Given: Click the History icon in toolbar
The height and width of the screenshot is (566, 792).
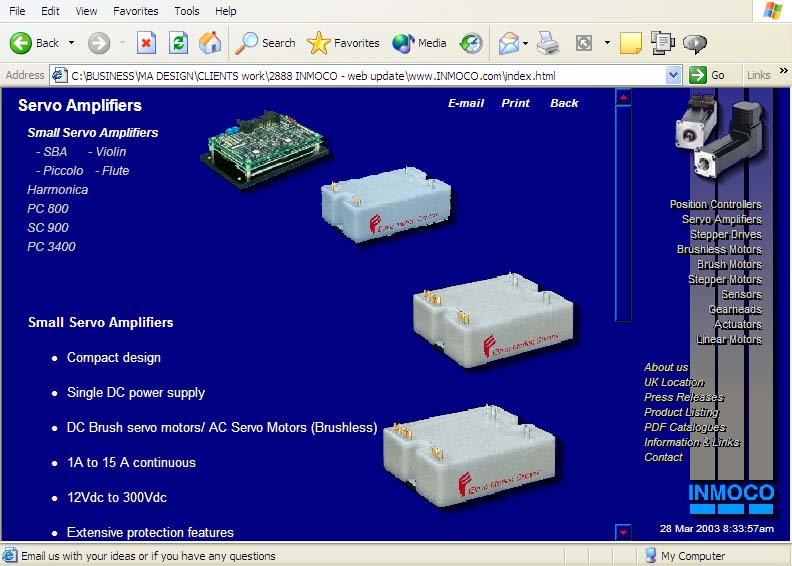Looking at the screenshot, I should click(x=471, y=43).
